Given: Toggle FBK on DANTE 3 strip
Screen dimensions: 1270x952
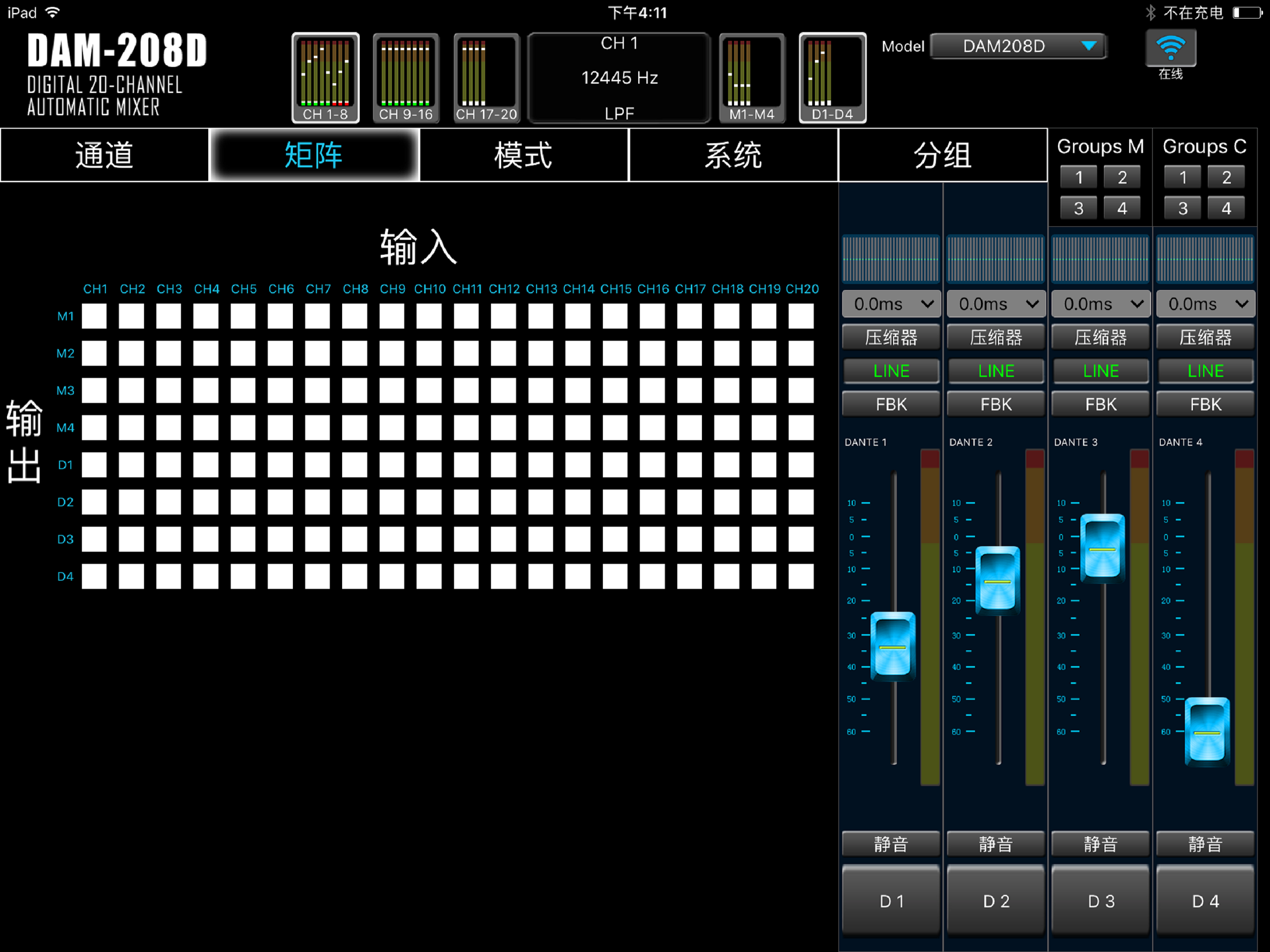Looking at the screenshot, I should tap(1101, 404).
